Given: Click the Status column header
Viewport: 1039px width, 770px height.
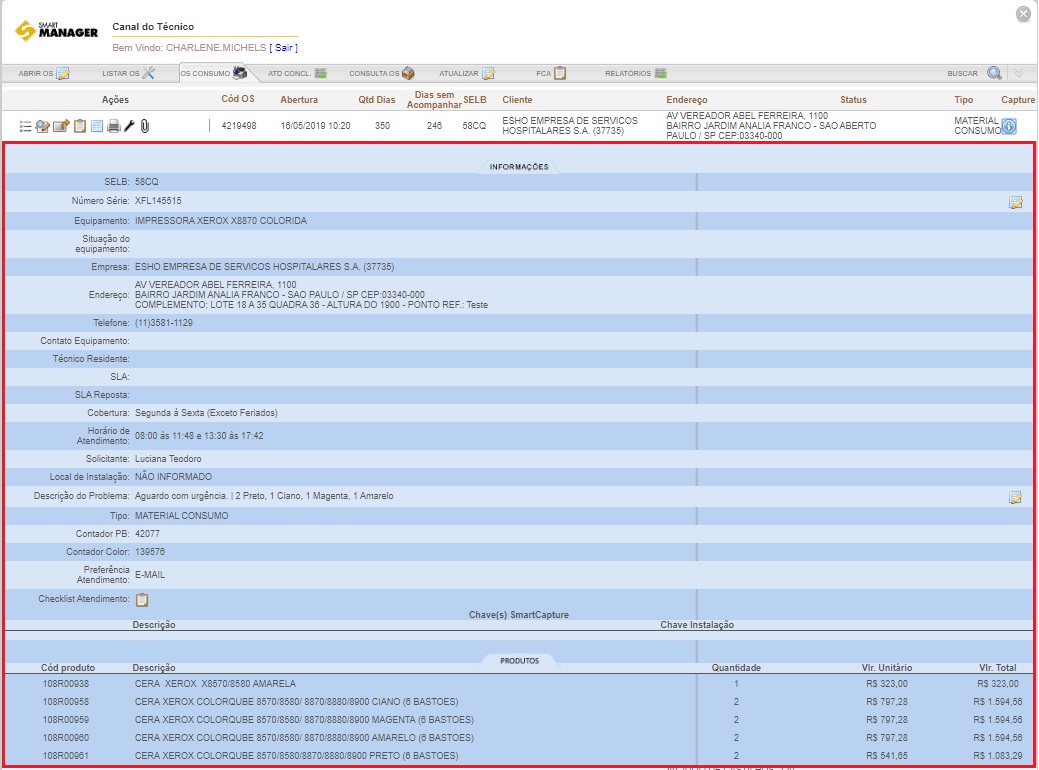Looking at the screenshot, I should (x=853, y=99).
